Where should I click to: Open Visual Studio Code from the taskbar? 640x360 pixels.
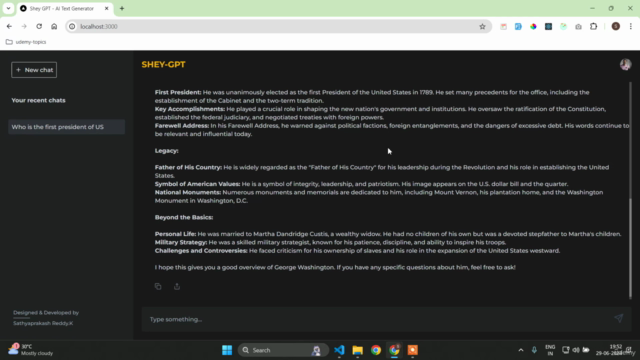(x=339, y=350)
